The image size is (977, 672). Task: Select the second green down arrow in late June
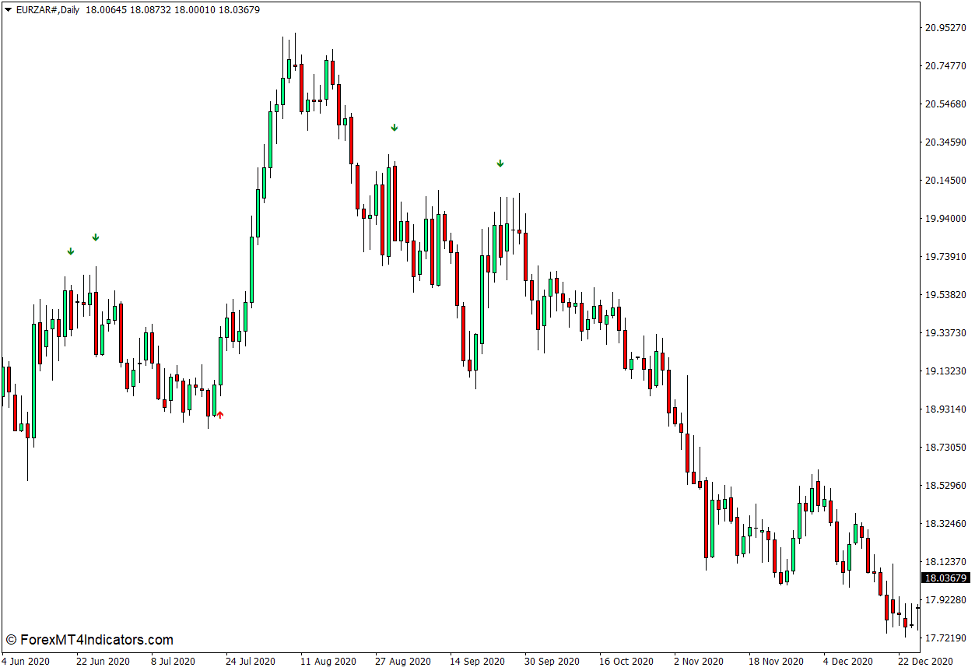(96, 237)
